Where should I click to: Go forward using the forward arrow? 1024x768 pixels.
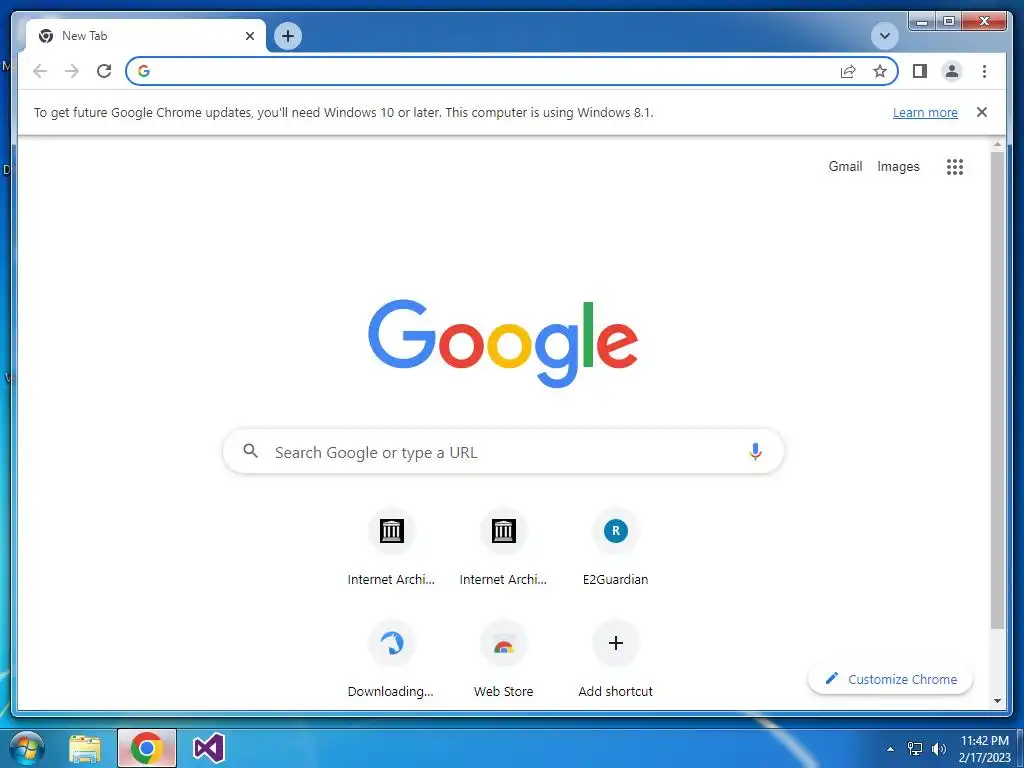pyautogui.click(x=72, y=71)
